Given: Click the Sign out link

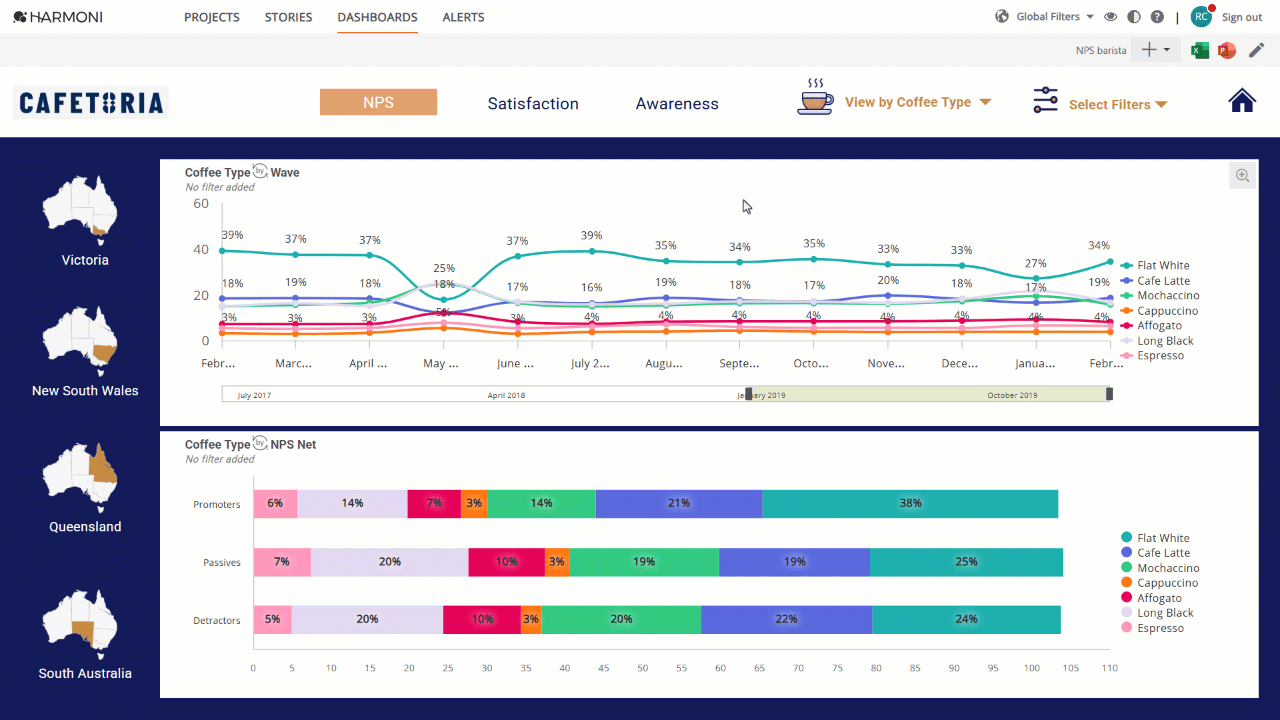Looking at the screenshot, I should click(1242, 17).
